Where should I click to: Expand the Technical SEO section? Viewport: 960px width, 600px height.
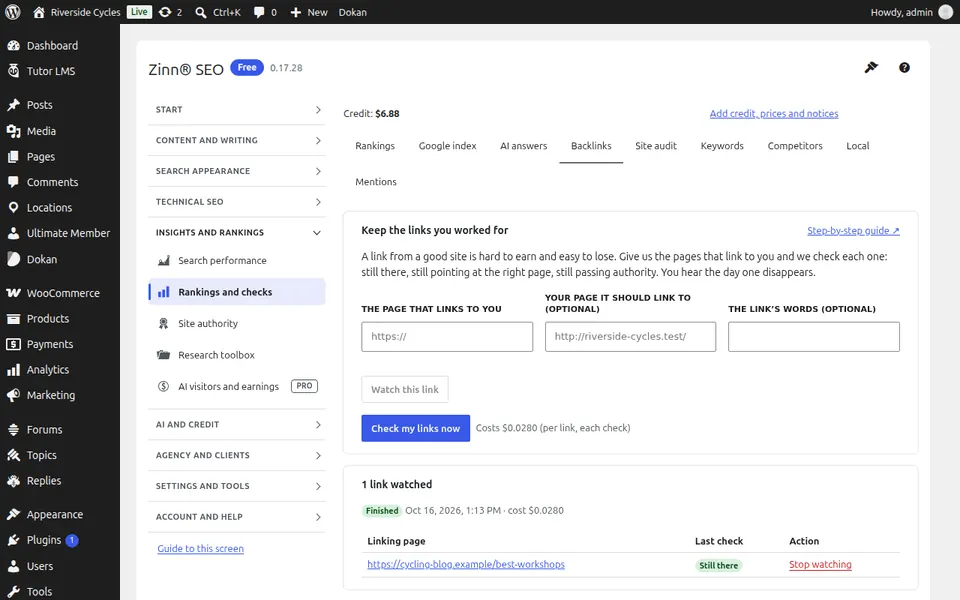[x=237, y=202]
